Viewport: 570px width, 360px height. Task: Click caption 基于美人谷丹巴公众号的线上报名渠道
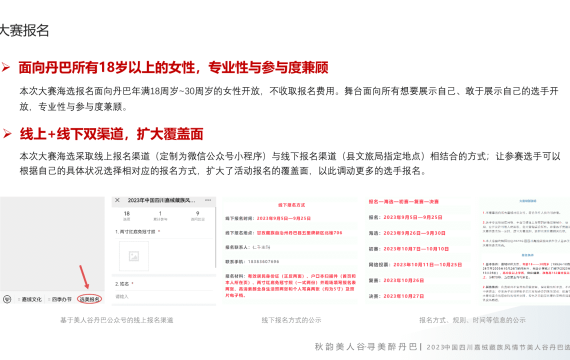117,320
